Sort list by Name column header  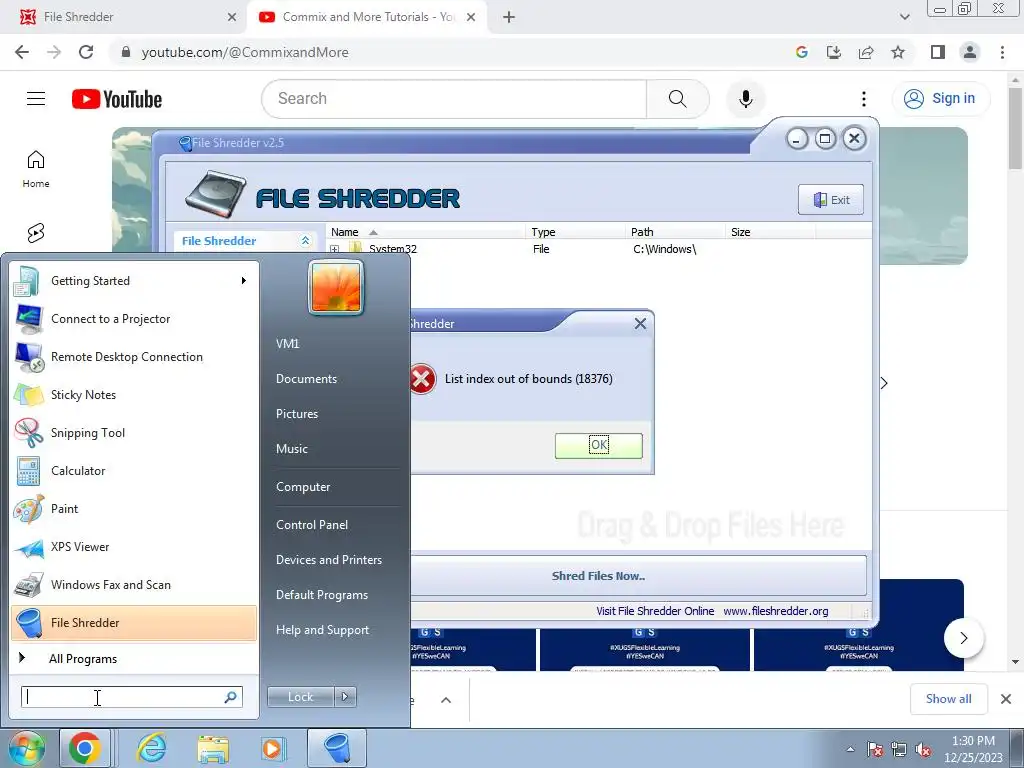(x=424, y=232)
